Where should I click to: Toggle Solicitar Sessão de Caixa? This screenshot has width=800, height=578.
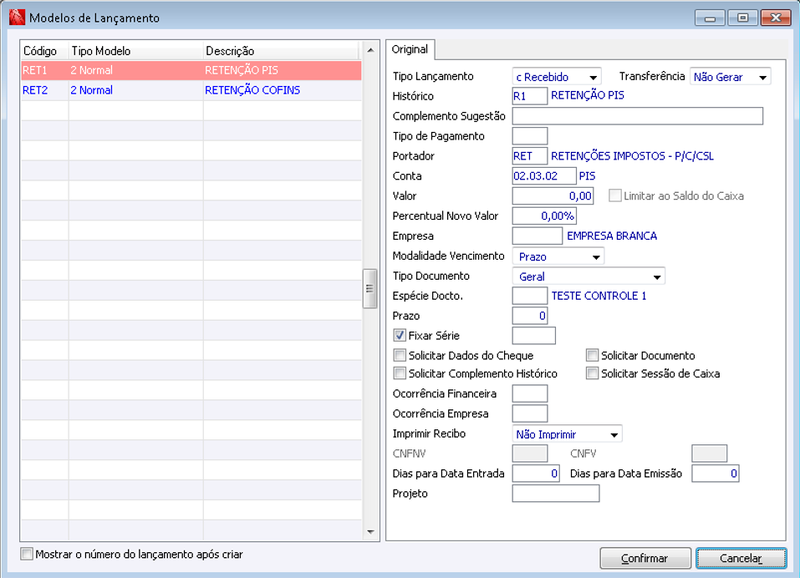coord(592,373)
